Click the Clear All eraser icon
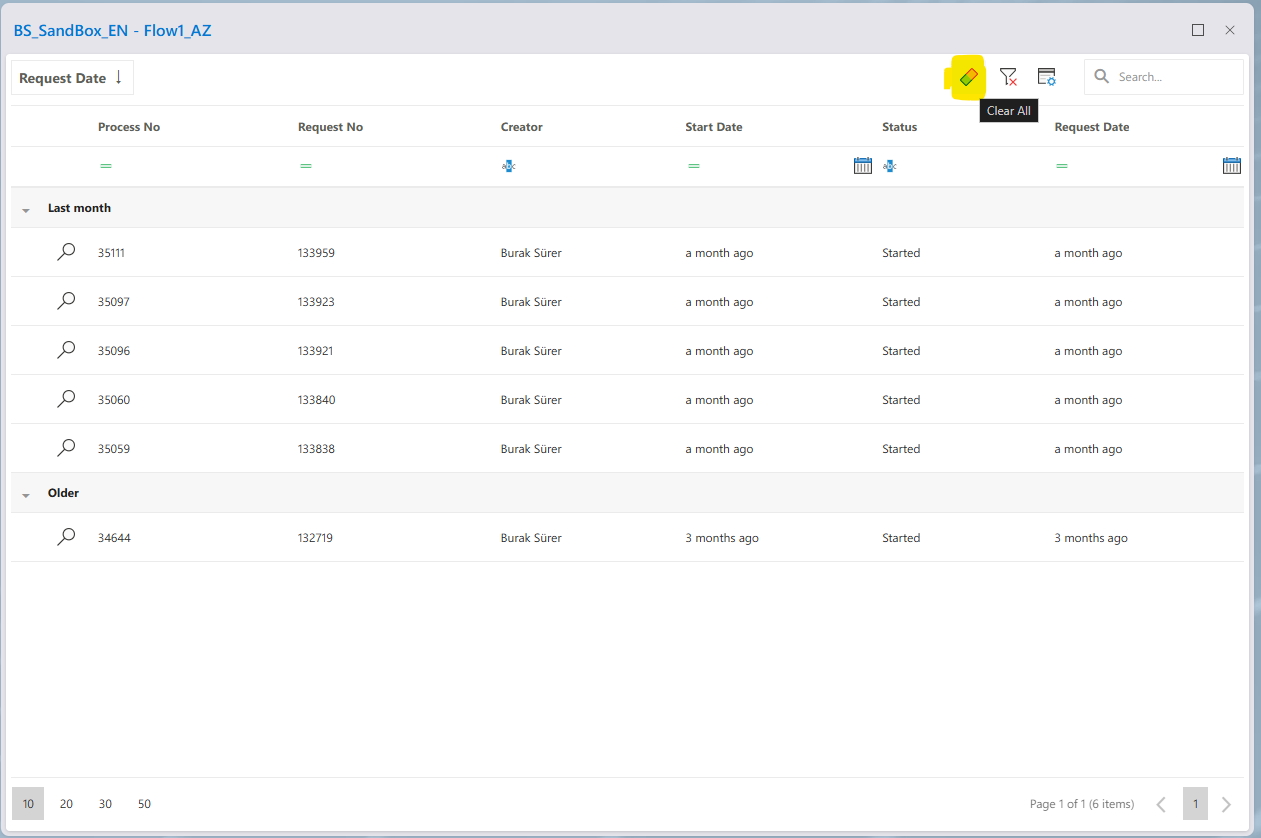1261x838 pixels. [x=968, y=77]
